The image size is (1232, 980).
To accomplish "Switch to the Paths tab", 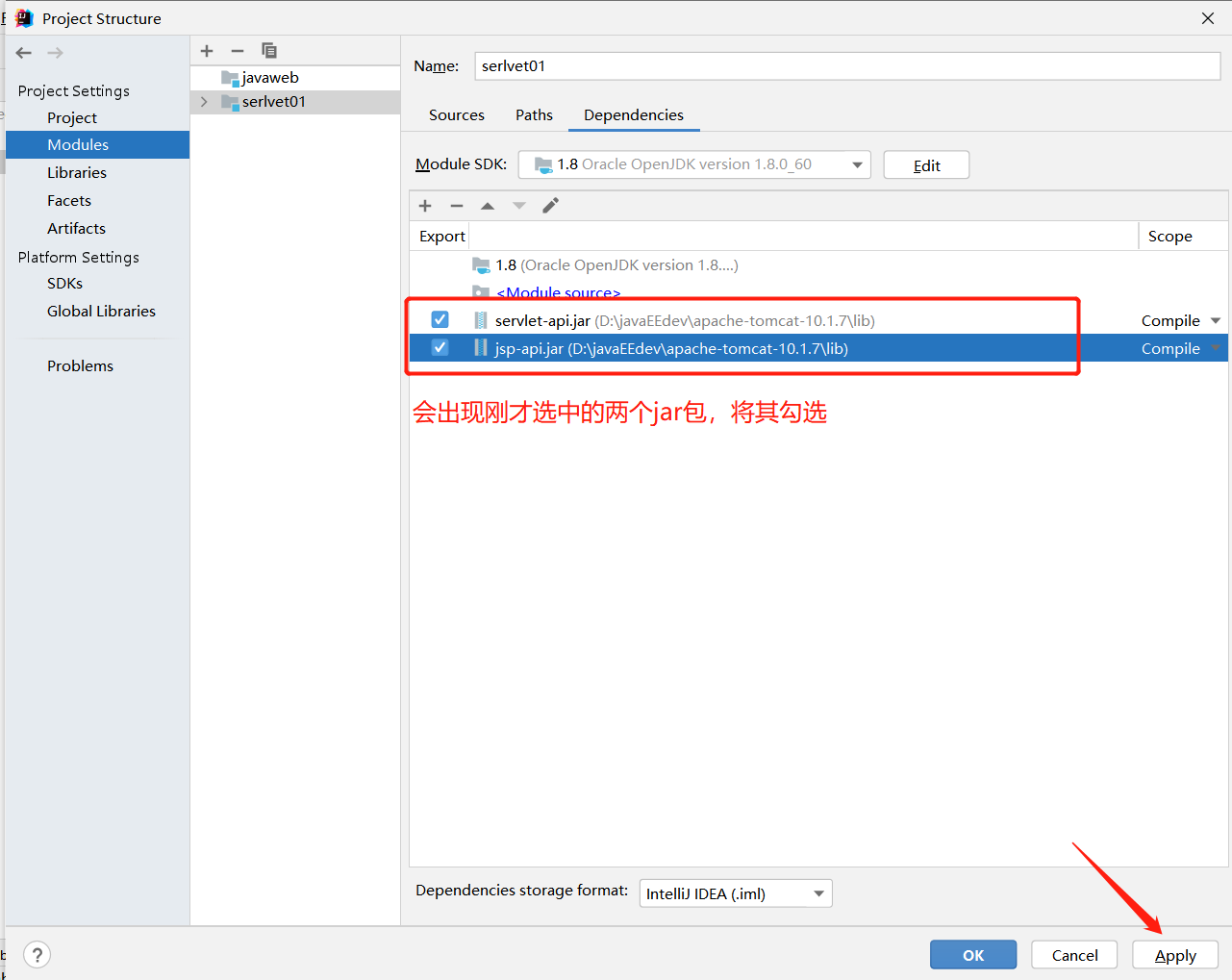I will pyautogui.click(x=534, y=115).
